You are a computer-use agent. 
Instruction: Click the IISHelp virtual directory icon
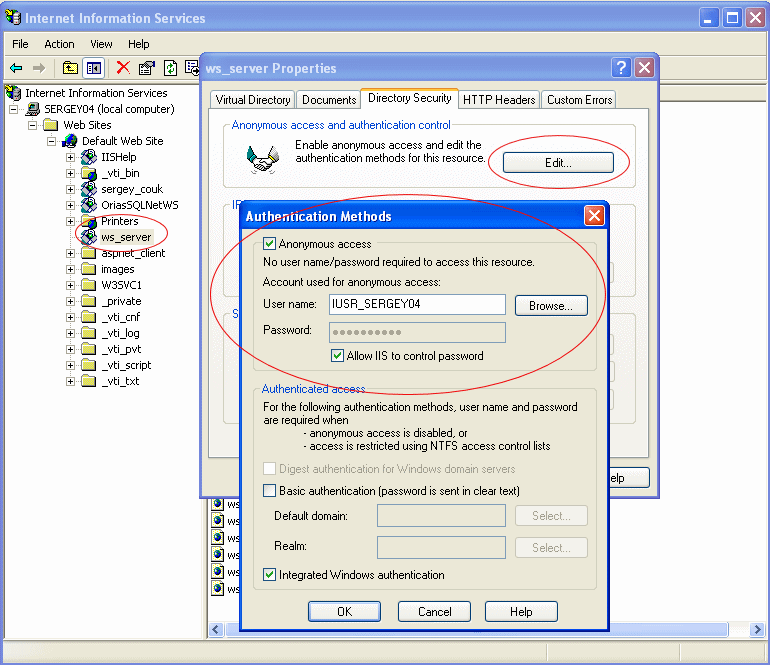(88, 157)
